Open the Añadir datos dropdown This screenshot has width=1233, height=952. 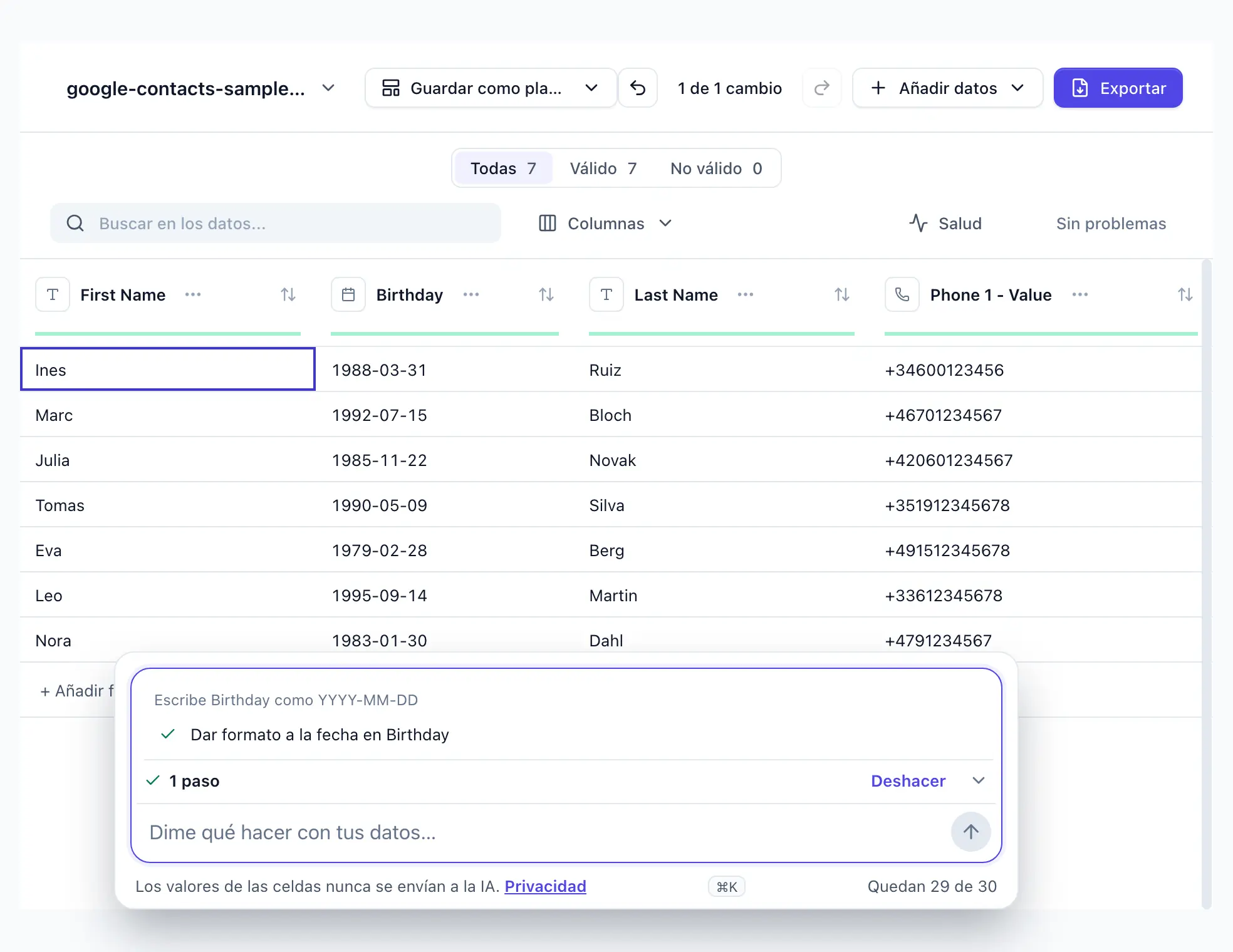click(948, 88)
